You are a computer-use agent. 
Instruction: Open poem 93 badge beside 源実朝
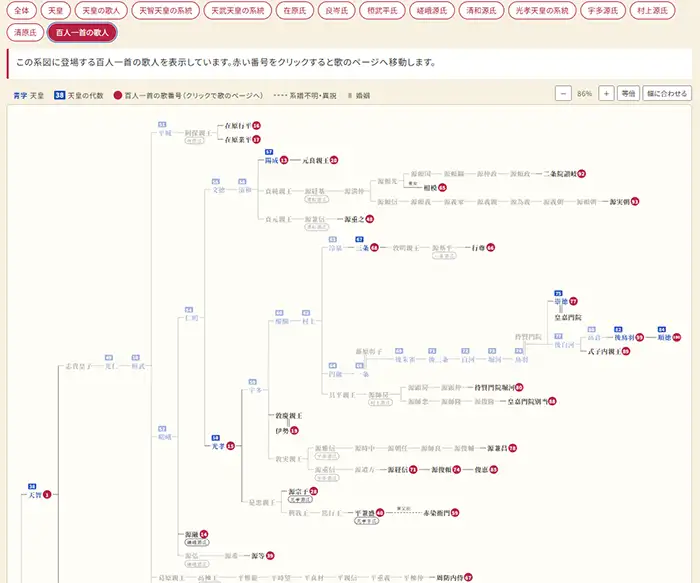[635, 202]
